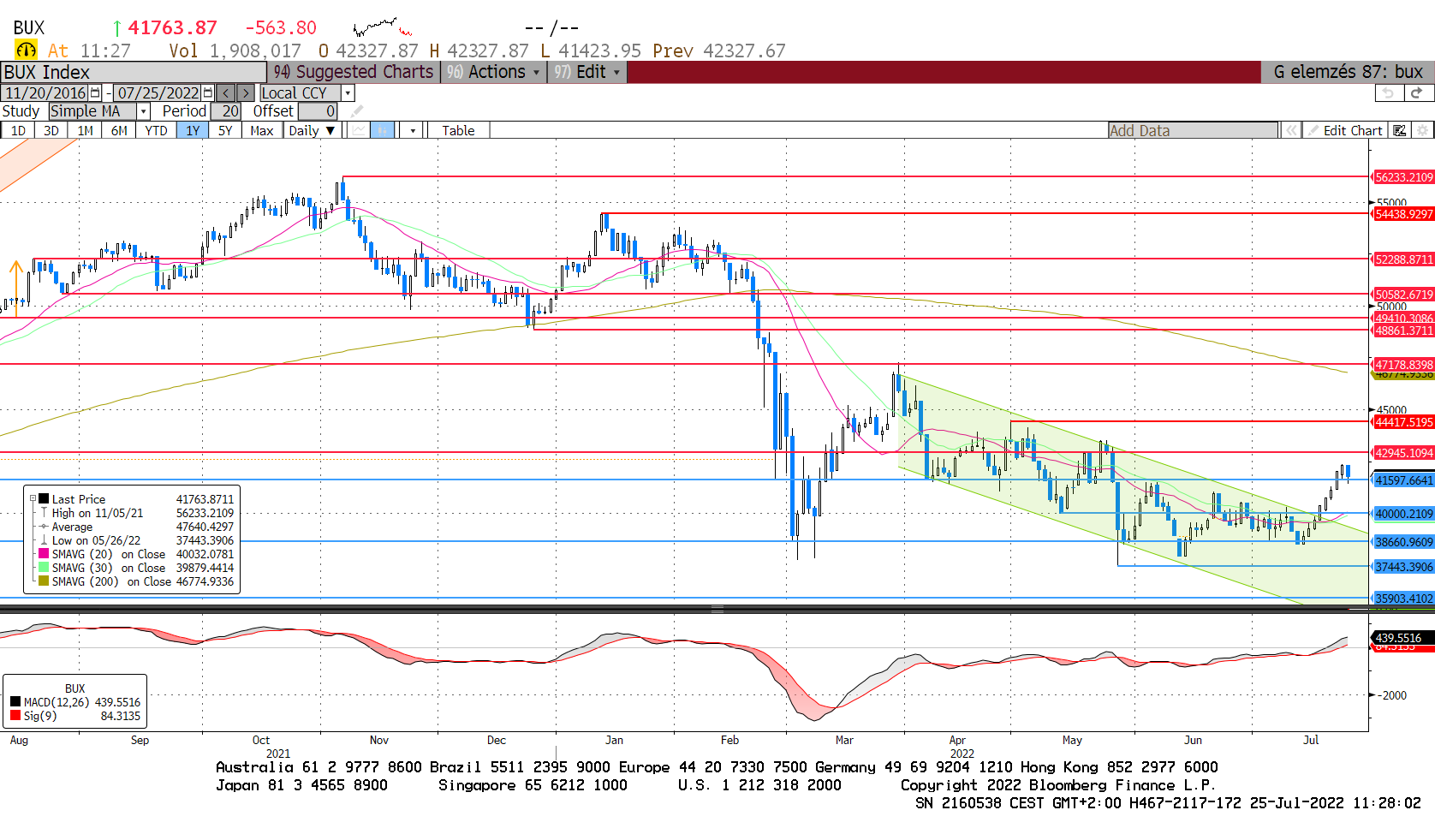Click the Simple MA study selector
The height and width of the screenshot is (840, 1435).
pyautogui.click(x=92, y=111)
